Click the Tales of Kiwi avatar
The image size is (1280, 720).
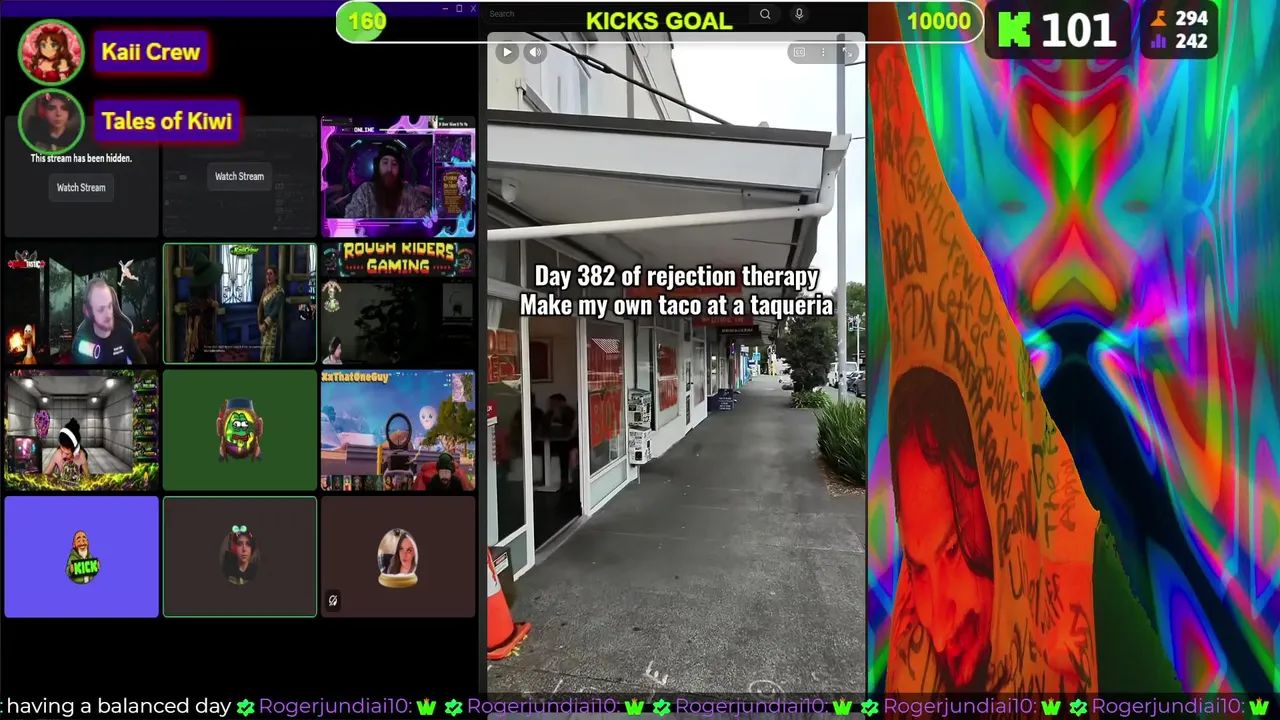(x=51, y=122)
